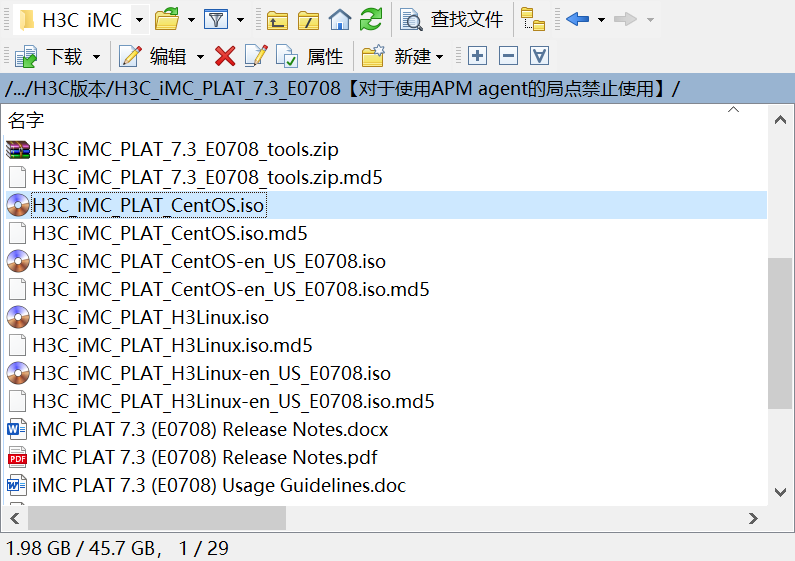795x561 pixels.
Task: Select H3C_iMC_PLAT_CentOS-en_US_E0708.iso.md5
Action: 231,290
